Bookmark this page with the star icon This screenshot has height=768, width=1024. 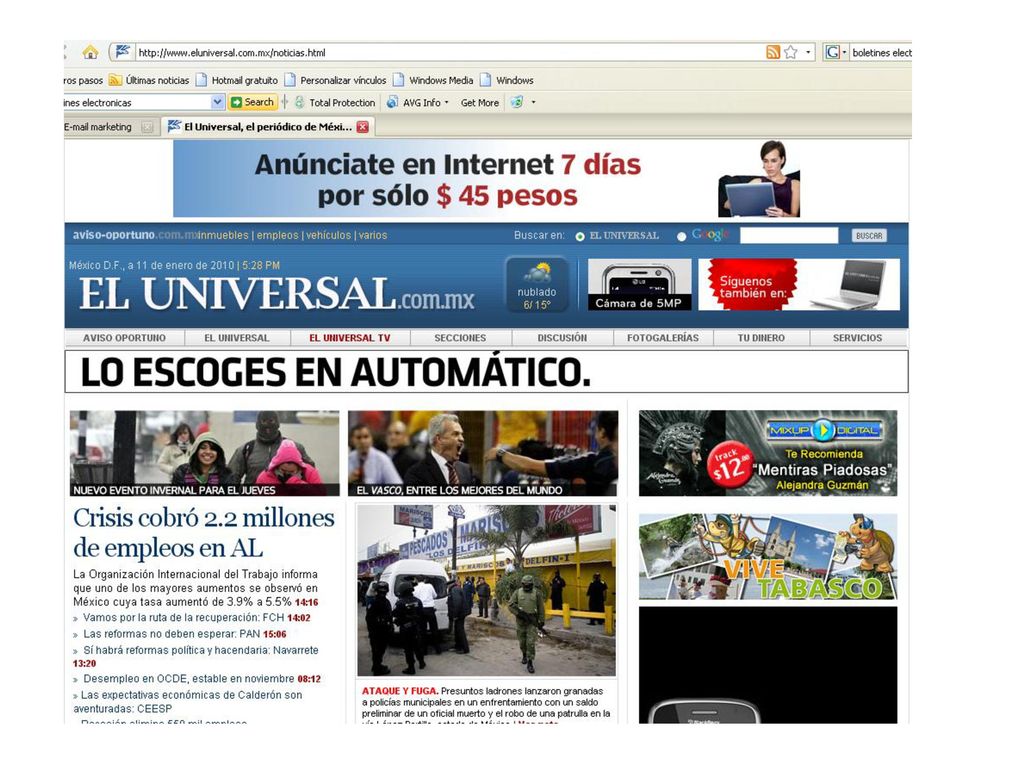790,52
